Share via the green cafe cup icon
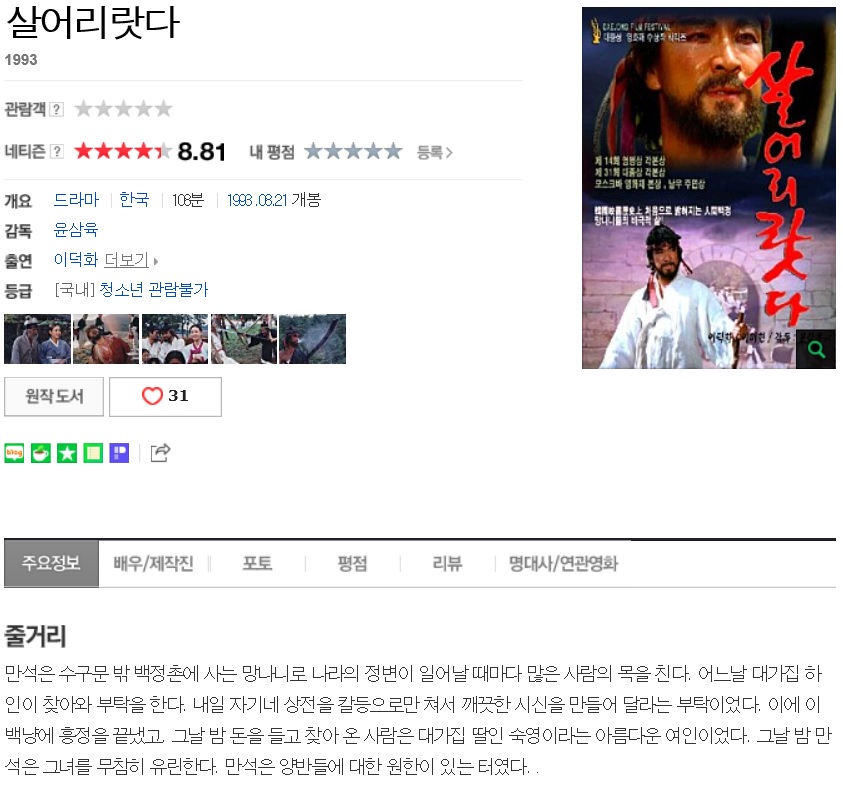843x786 pixels. click(x=41, y=453)
